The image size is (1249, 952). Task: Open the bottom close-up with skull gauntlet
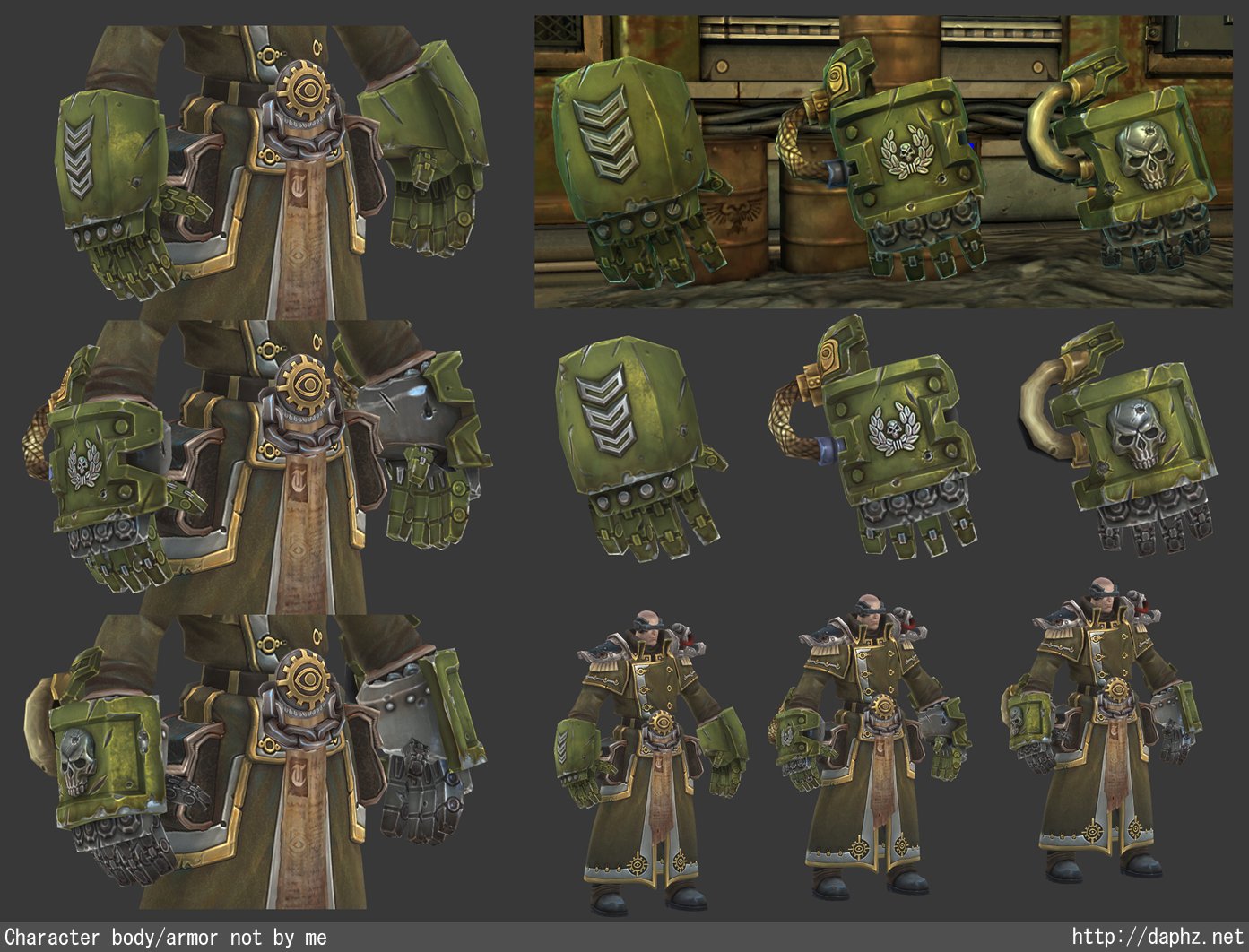pos(256,761)
